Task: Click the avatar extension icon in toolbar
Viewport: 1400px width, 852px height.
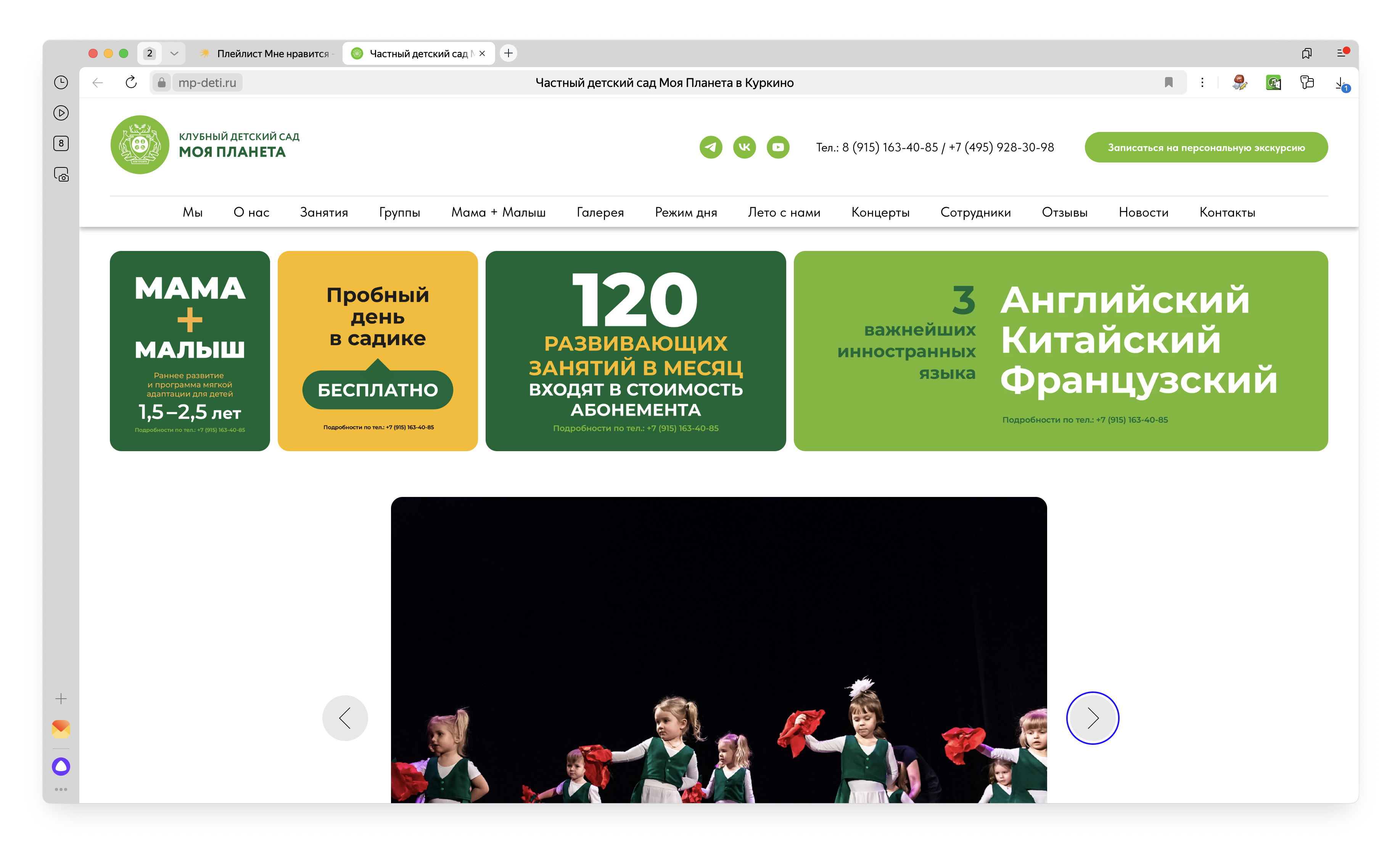Action: [1239, 82]
